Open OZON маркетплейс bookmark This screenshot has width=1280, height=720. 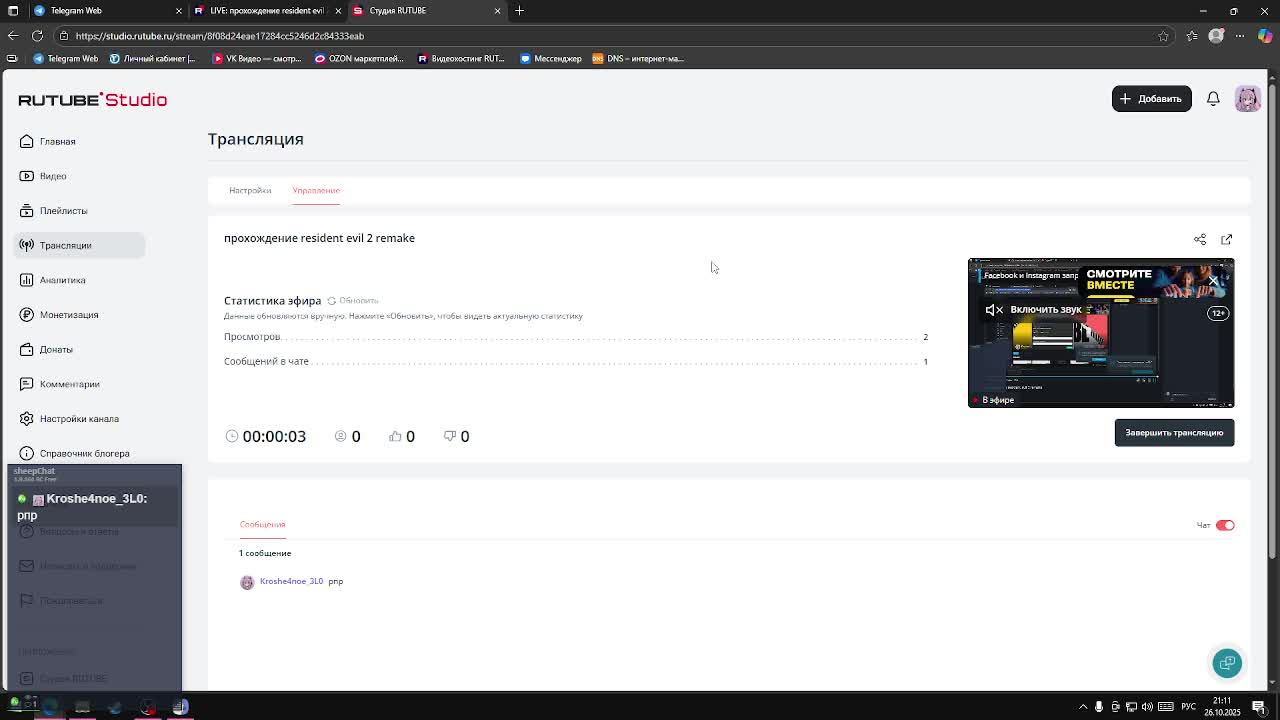click(359, 58)
